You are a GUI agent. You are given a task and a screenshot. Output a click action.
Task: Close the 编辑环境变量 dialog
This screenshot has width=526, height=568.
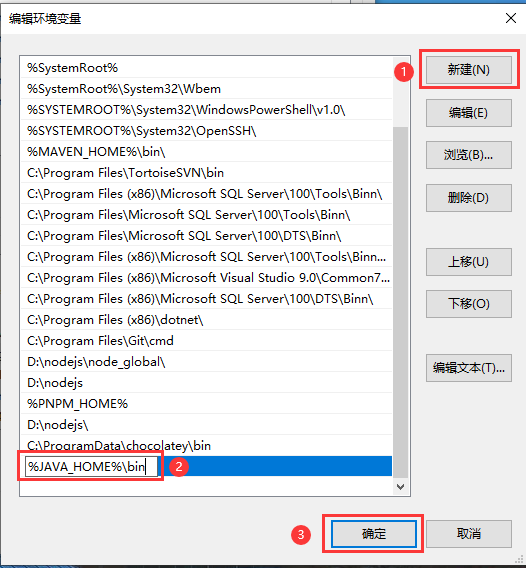[511, 18]
